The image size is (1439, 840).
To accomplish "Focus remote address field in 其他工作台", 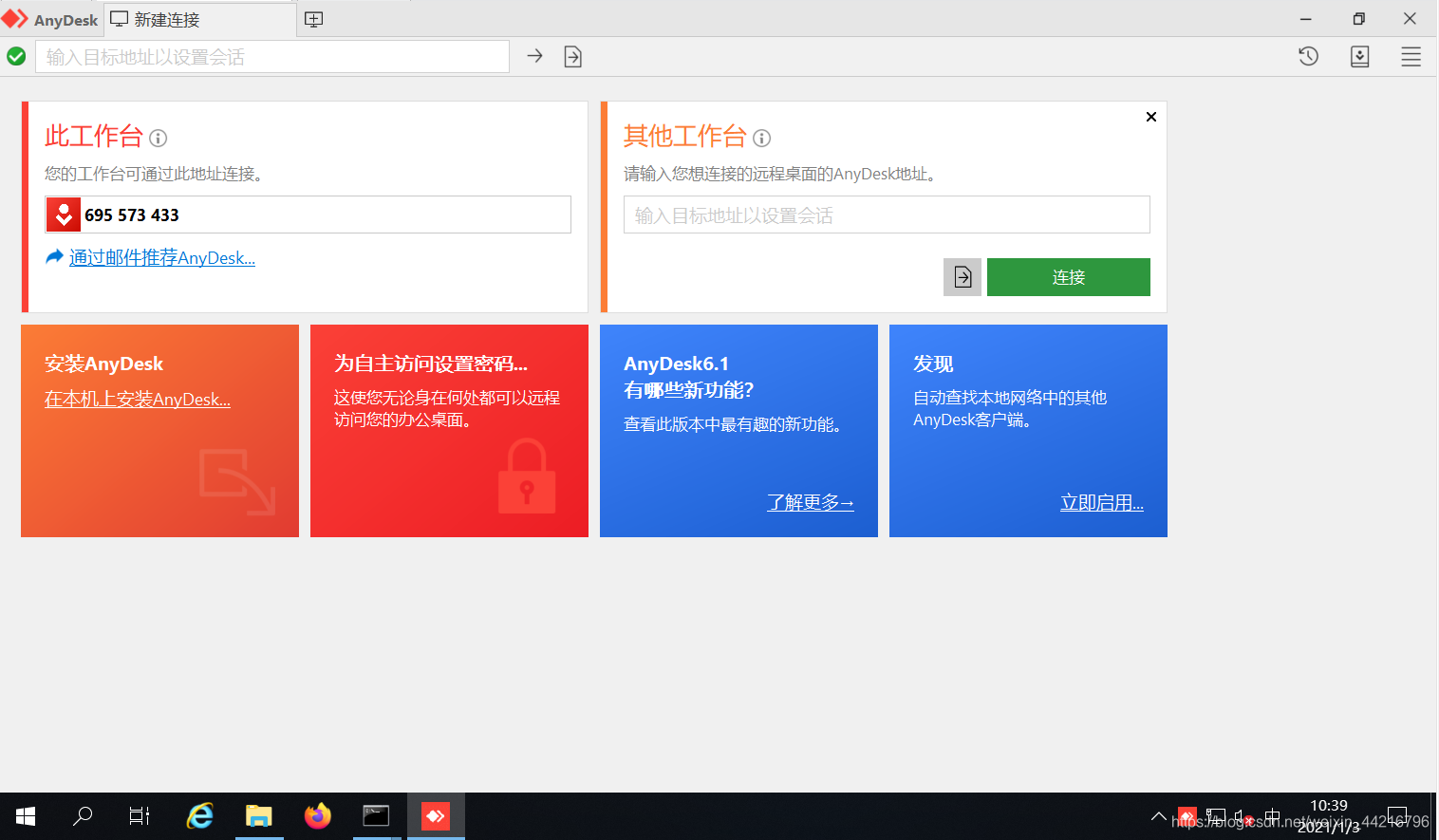I will coord(887,215).
